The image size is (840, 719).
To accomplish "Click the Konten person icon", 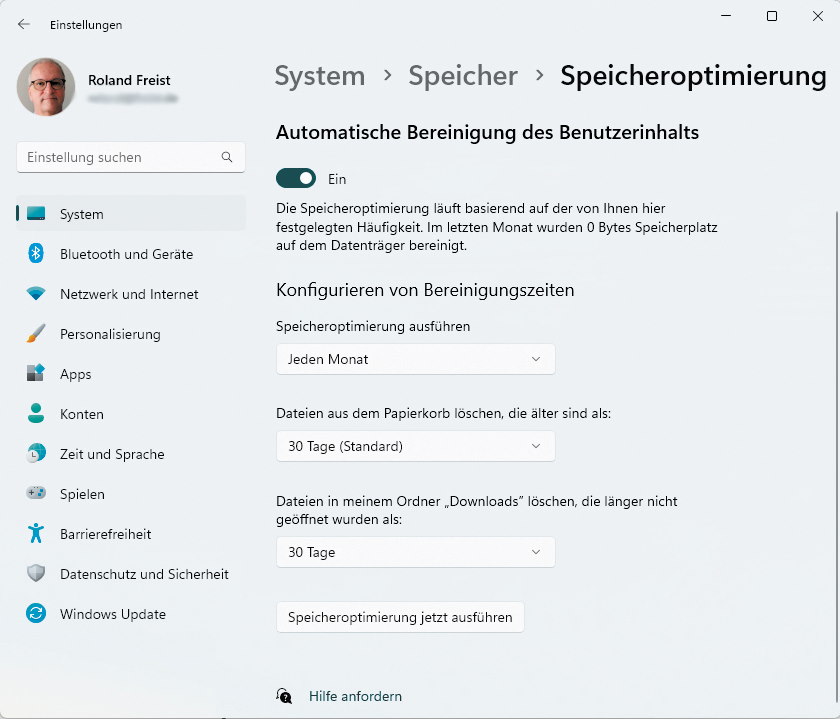I will click(x=36, y=413).
